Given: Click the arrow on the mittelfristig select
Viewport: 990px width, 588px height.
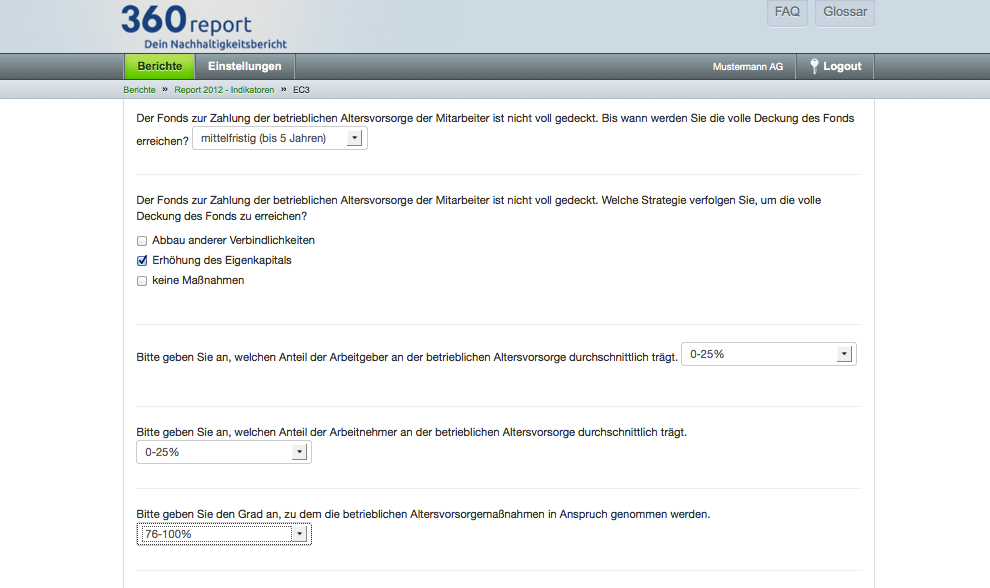Looking at the screenshot, I should coord(353,138).
